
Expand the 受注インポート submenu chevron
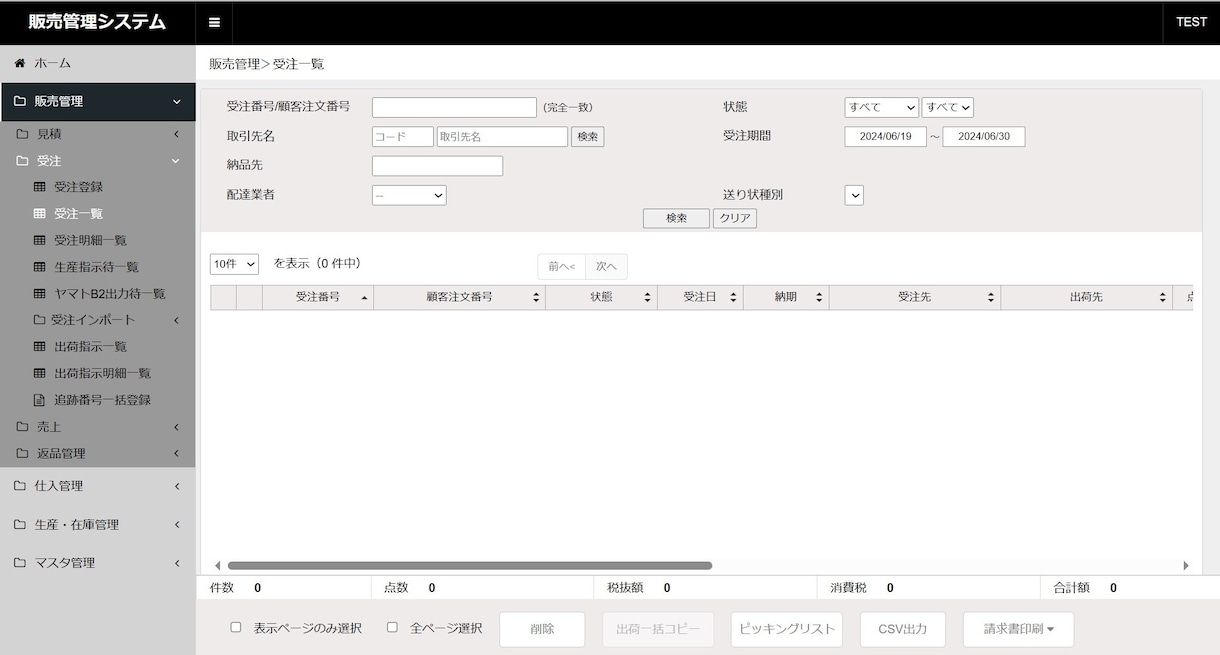[x=177, y=320]
